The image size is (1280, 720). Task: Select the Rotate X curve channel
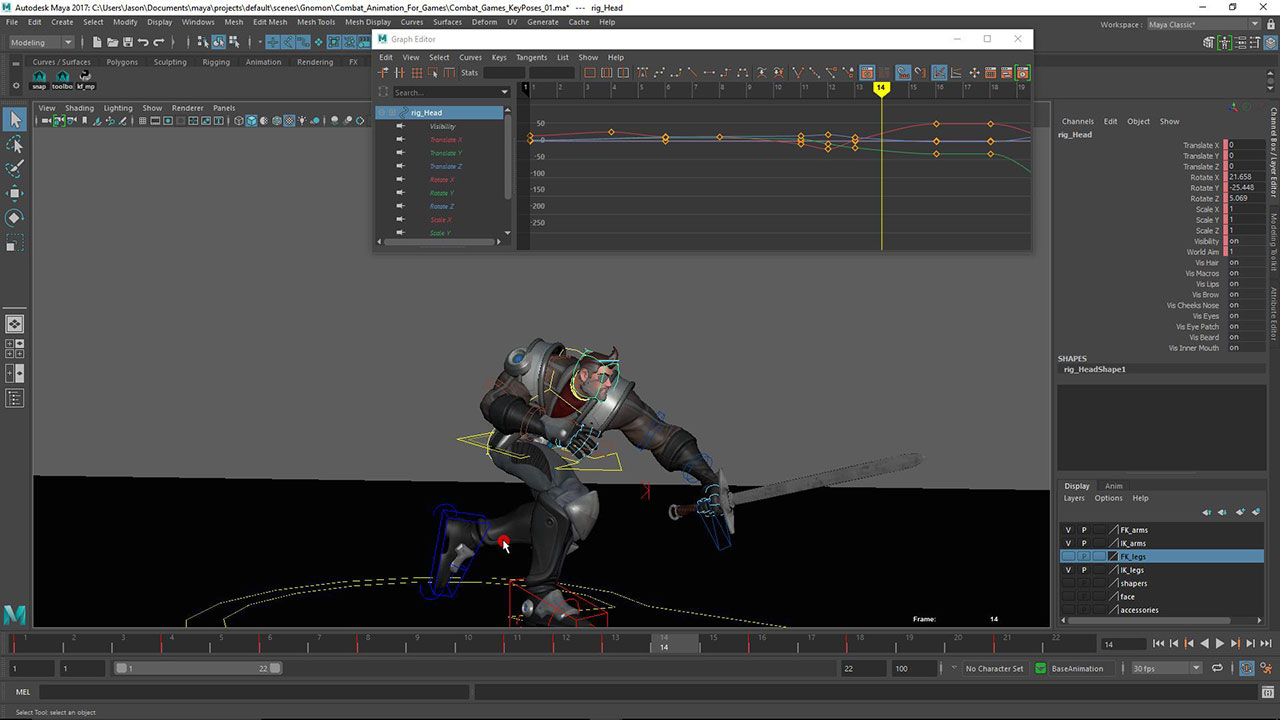tap(441, 180)
